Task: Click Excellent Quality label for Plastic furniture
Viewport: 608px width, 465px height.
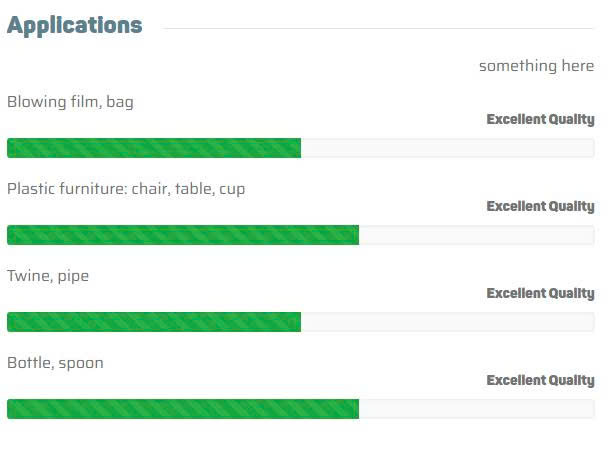Action: pyautogui.click(x=540, y=207)
